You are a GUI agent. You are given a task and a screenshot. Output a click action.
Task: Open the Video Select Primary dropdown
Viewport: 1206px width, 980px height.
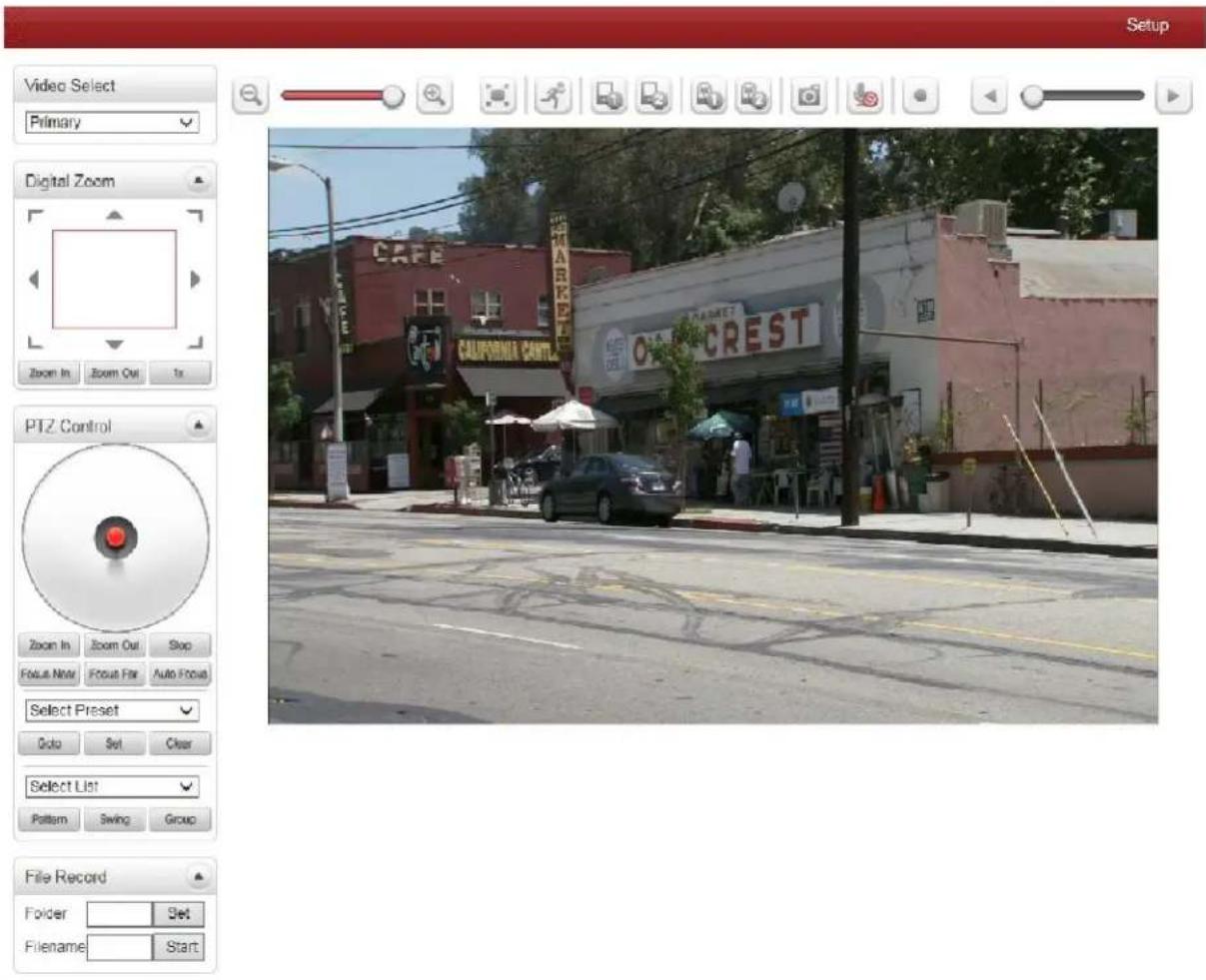coord(111,123)
